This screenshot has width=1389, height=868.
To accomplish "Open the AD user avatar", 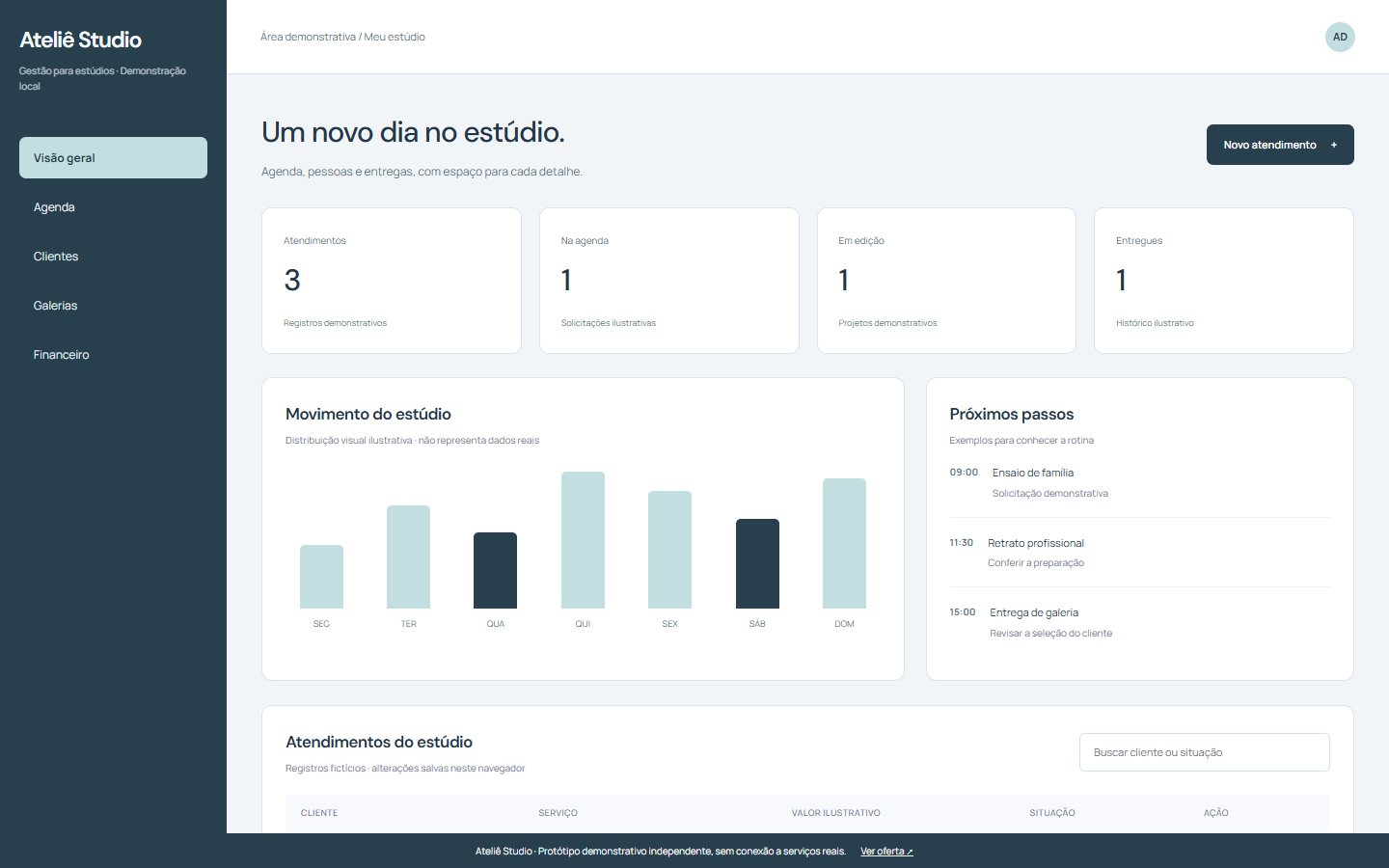I will 1340,37.
